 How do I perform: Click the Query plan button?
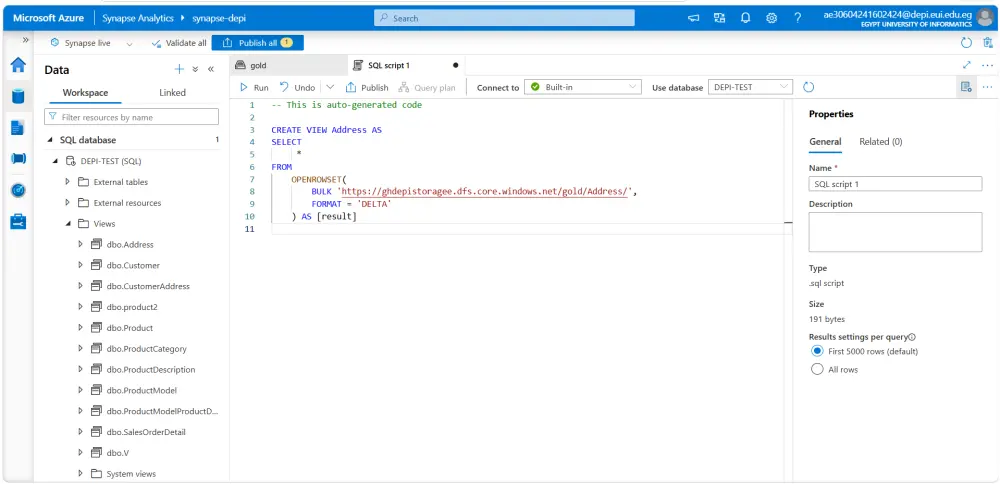(427, 87)
